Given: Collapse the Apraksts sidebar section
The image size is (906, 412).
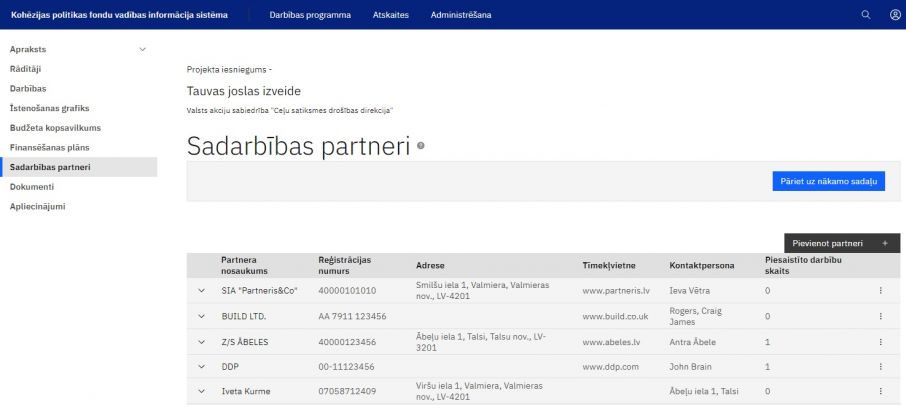Looking at the screenshot, I should pos(142,49).
